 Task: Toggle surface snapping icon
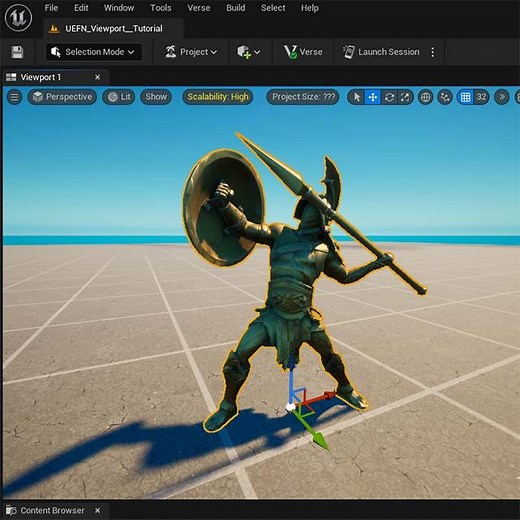point(445,97)
